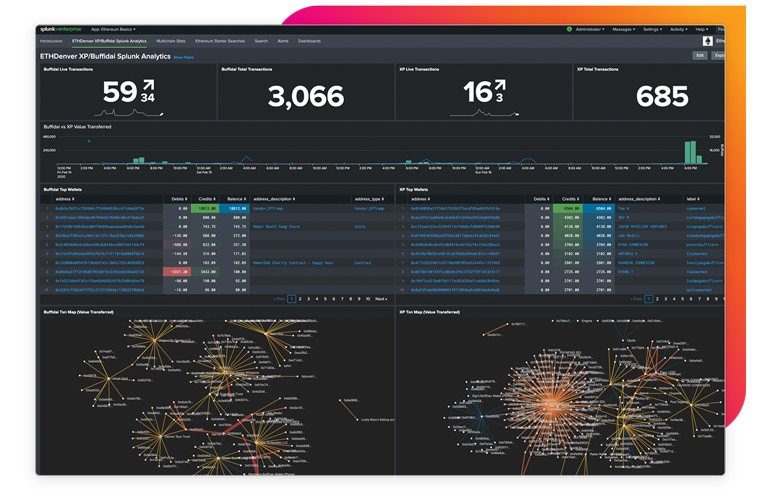The height and width of the screenshot is (500, 760).
Task: Sort XP Top Wallets by Balance column
Action: point(602,199)
